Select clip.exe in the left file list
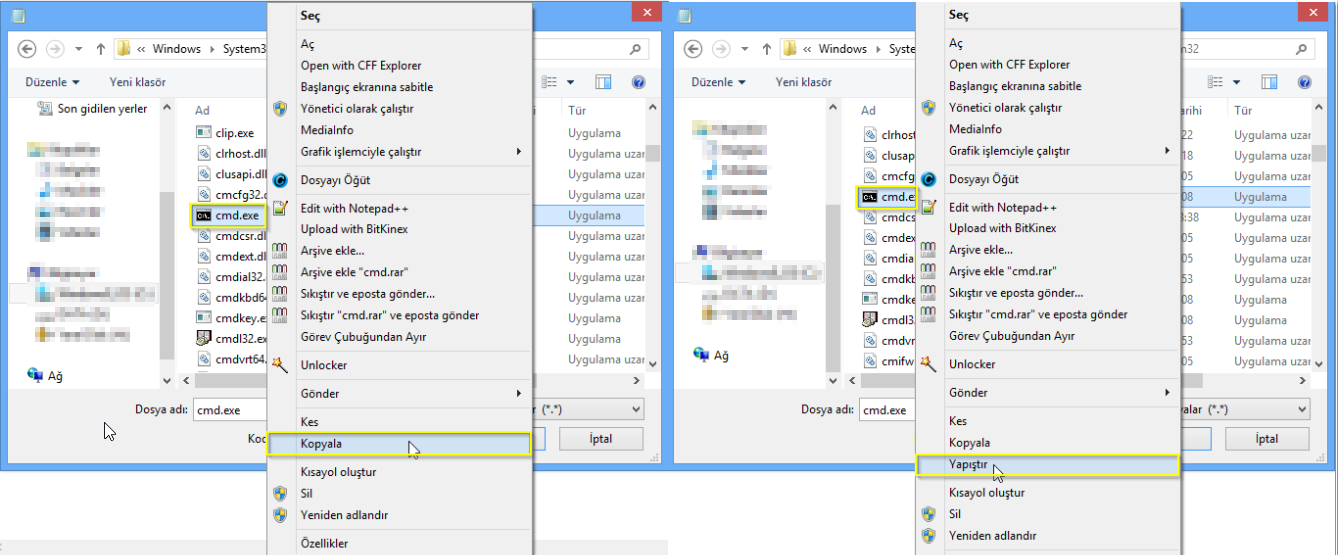This screenshot has height=555, width=1338. pos(236,132)
